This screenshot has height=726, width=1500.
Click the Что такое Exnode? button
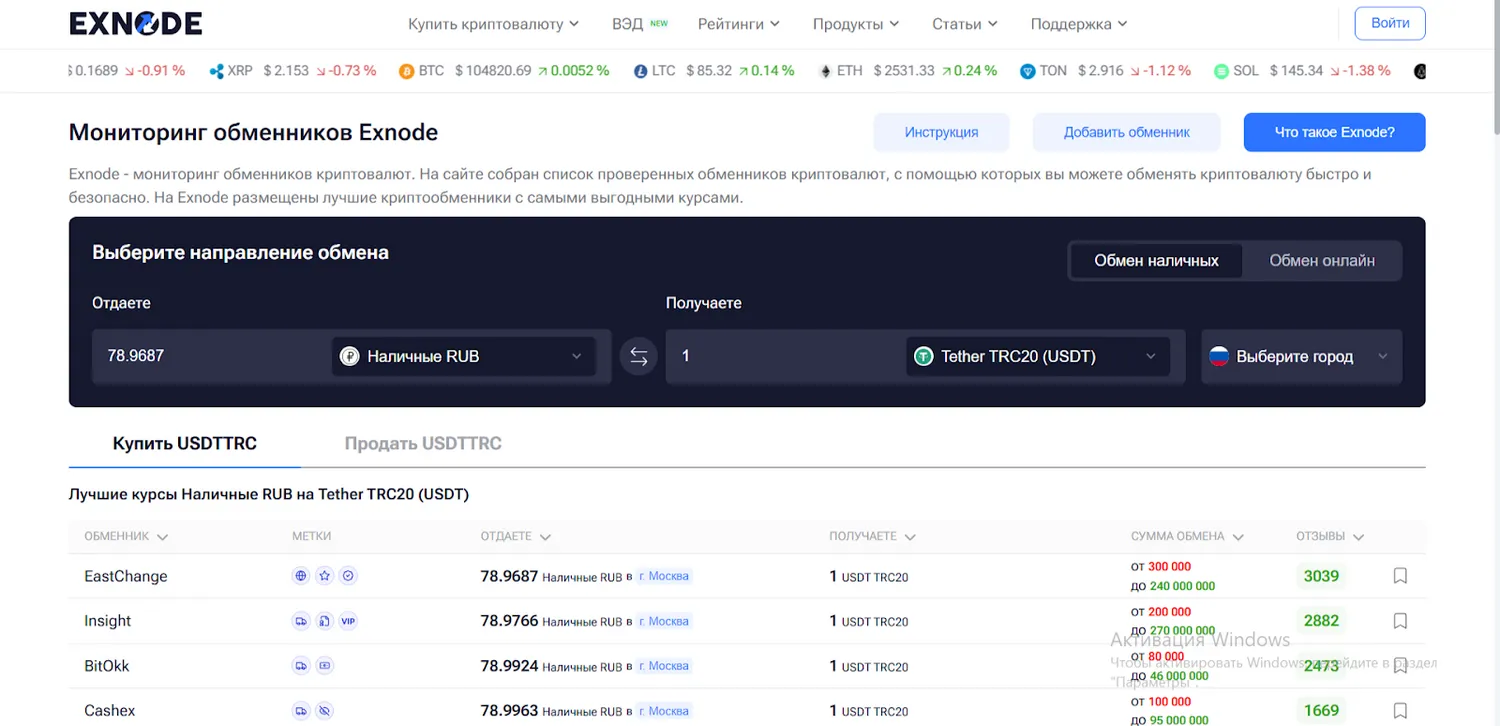click(1334, 132)
